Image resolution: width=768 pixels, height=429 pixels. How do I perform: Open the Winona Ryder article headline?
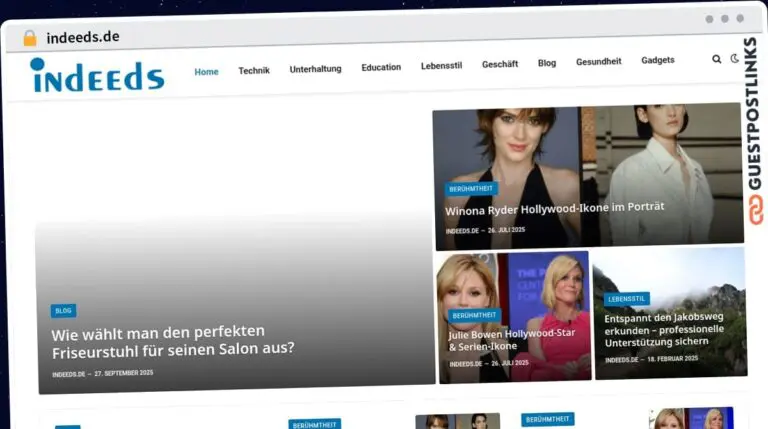pyautogui.click(x=554, y=208)
